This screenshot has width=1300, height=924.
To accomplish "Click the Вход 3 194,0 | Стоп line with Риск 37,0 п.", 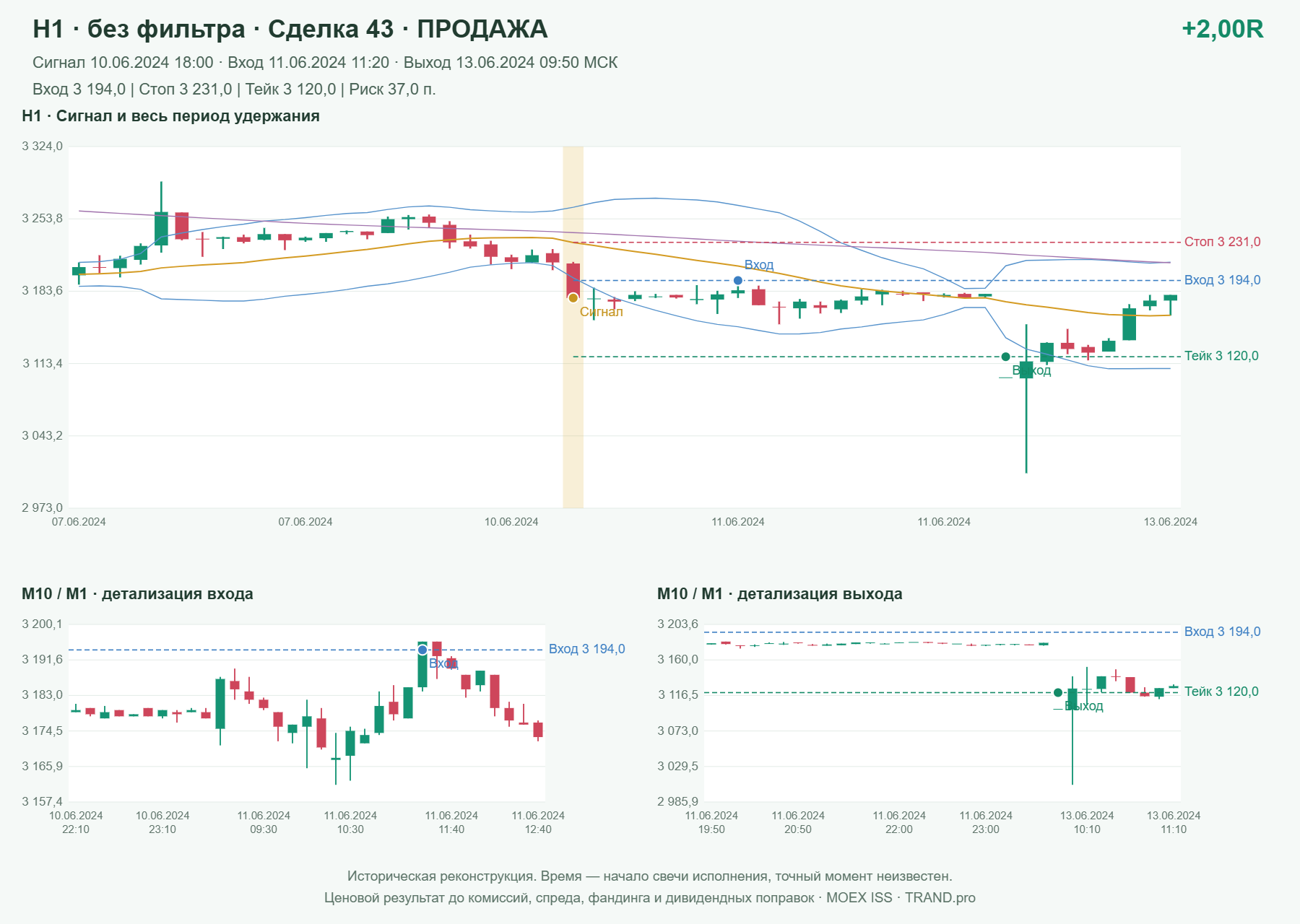I will point(234,90).
